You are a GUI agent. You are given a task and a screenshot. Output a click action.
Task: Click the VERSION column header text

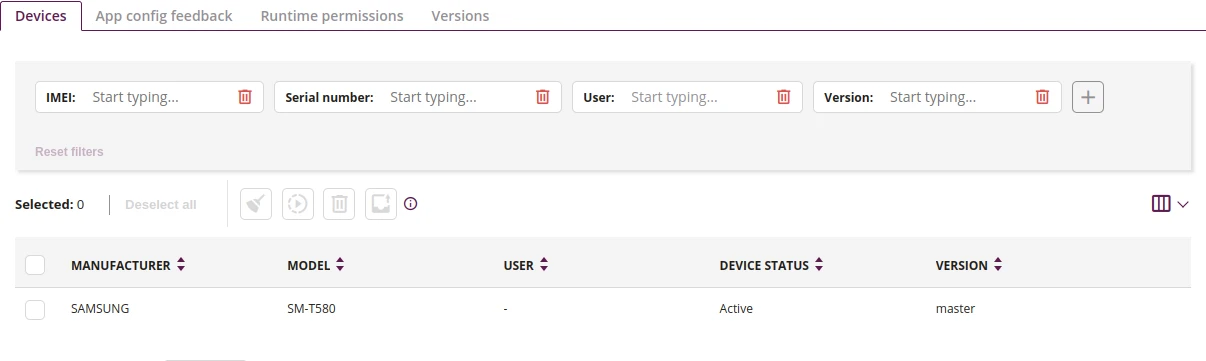click(962, 266)
